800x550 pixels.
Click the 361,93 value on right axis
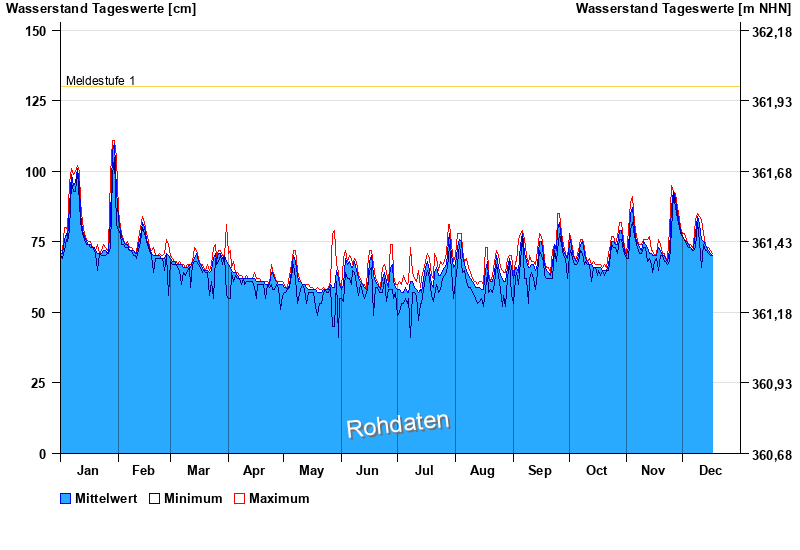pos(770,102)
